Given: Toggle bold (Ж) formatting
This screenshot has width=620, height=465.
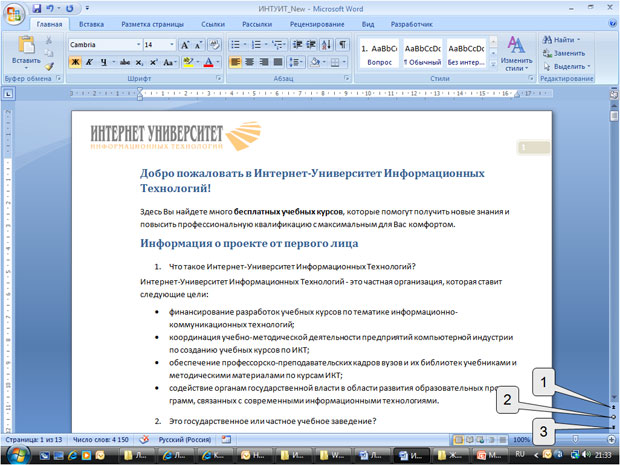Looking at the screenshot, I should 75,62.
